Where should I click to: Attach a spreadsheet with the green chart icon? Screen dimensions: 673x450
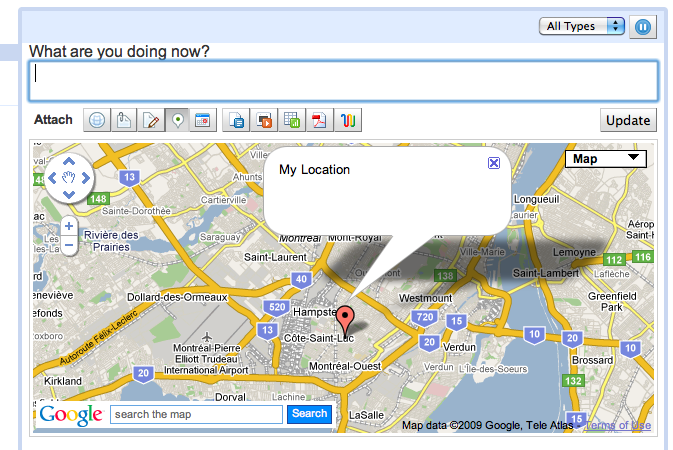292,120
